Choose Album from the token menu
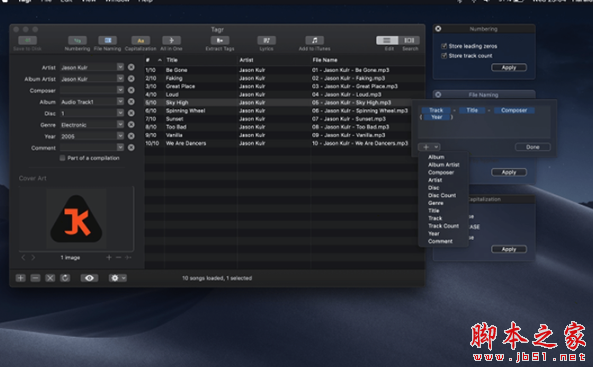Viewport: 593px width, 367px height. pos(436,157)
